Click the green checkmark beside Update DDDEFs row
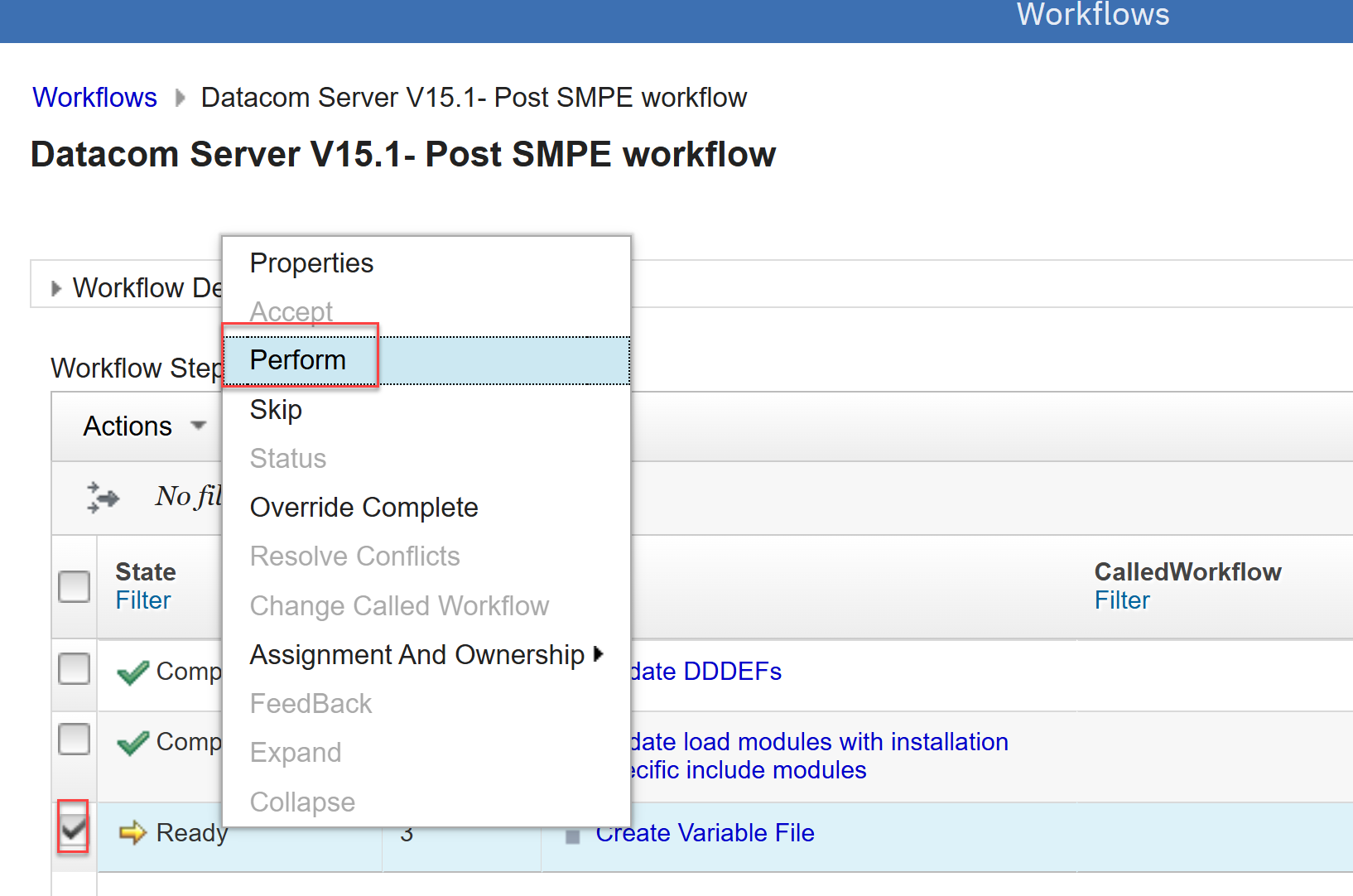The width and height of the screenshot is (1353, 896). coord(133,672)
